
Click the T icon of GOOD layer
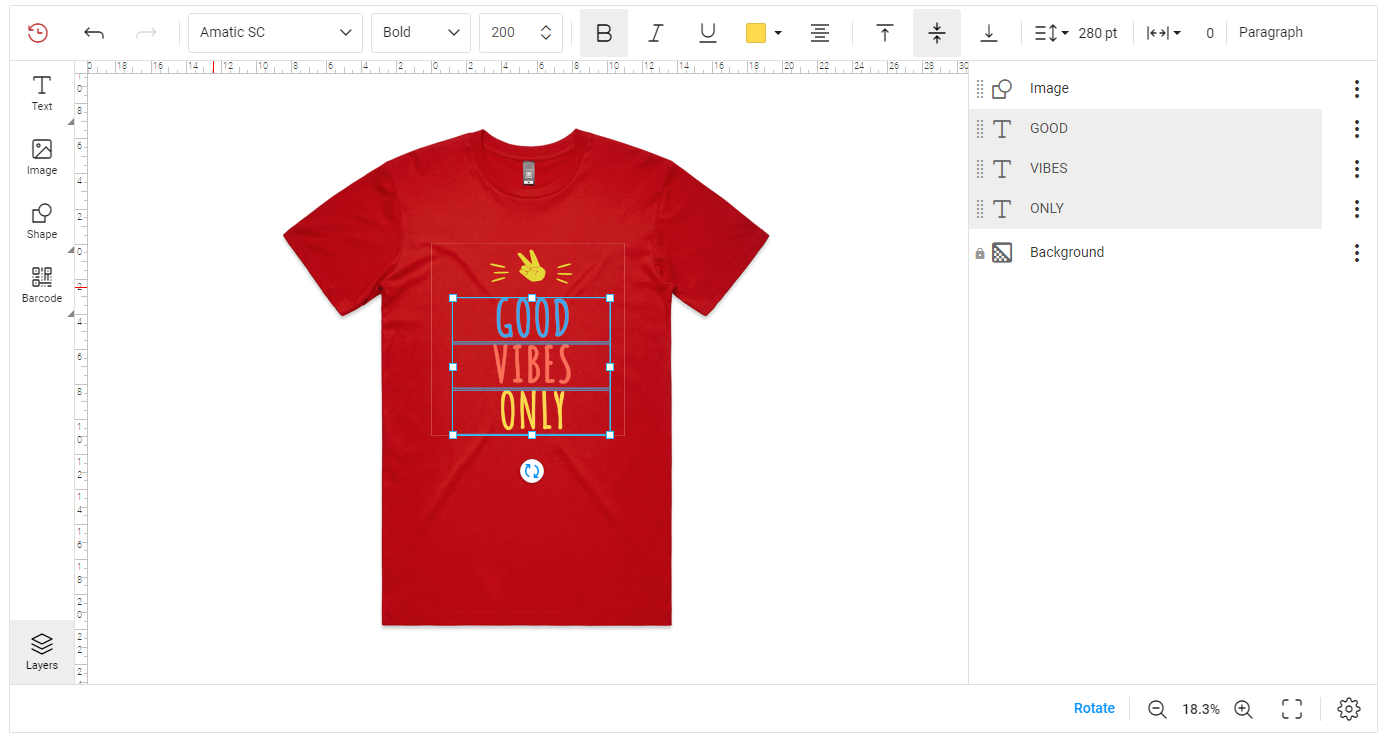[x=1002, y=129]
